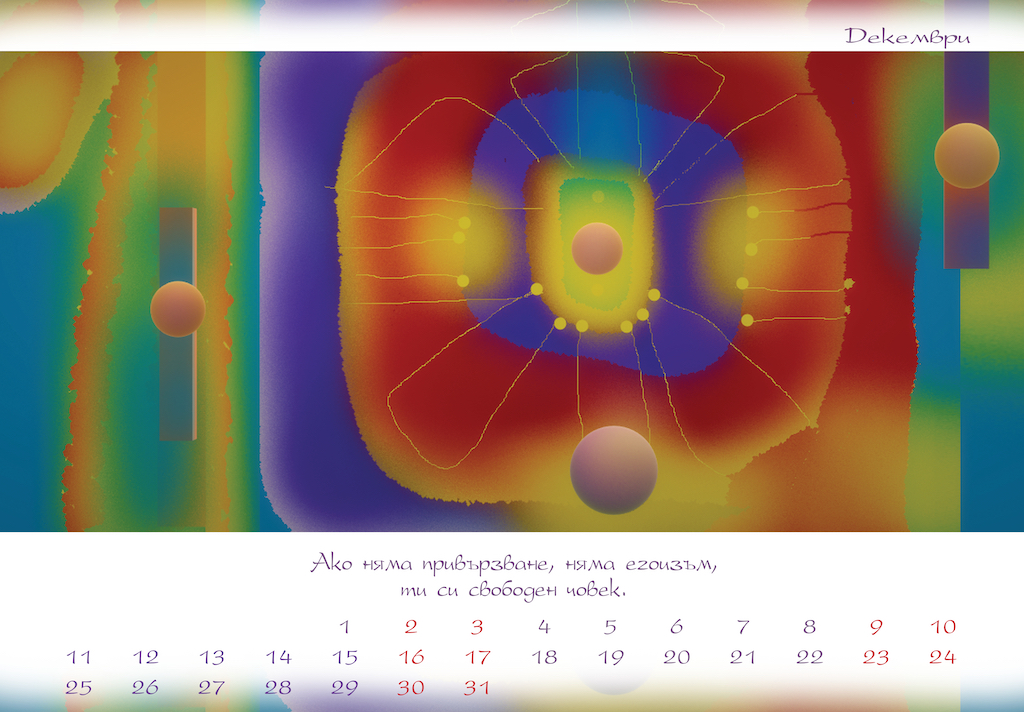
Task: Select red calendar date 31
Action: 477,687
